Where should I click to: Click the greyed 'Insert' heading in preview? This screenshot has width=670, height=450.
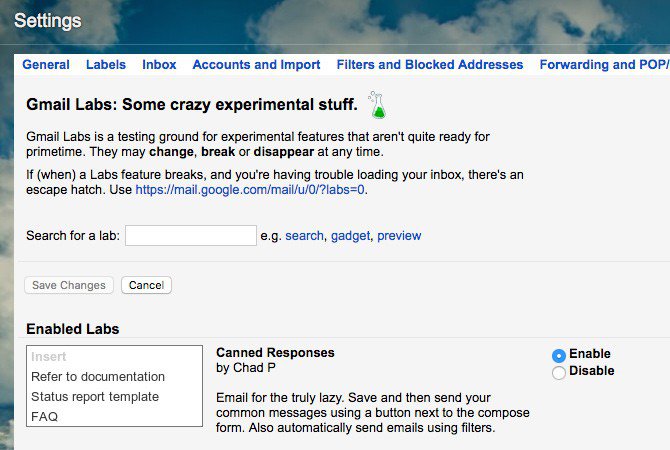[49, 356]
